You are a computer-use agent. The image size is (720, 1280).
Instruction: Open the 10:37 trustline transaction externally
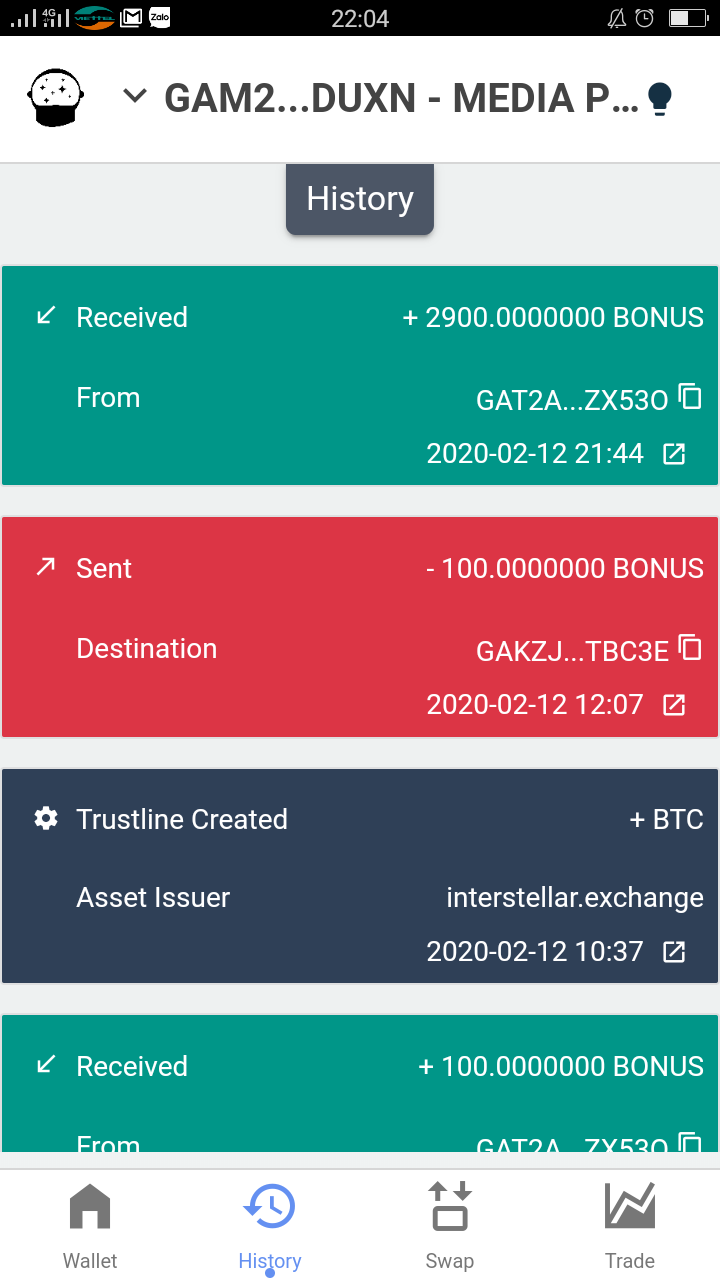(675, 952)
